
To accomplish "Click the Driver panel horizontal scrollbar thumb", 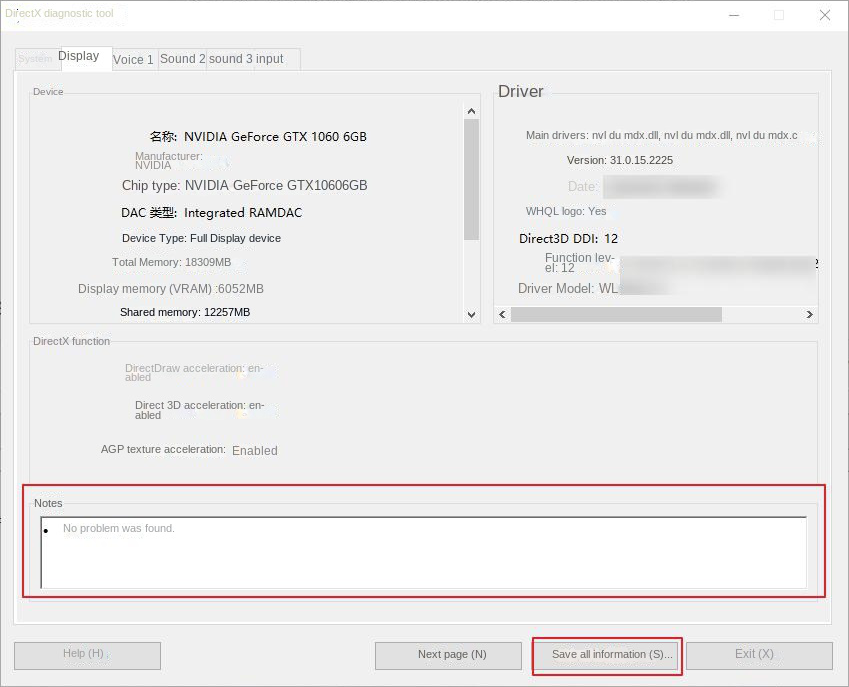I will (615, 314).
